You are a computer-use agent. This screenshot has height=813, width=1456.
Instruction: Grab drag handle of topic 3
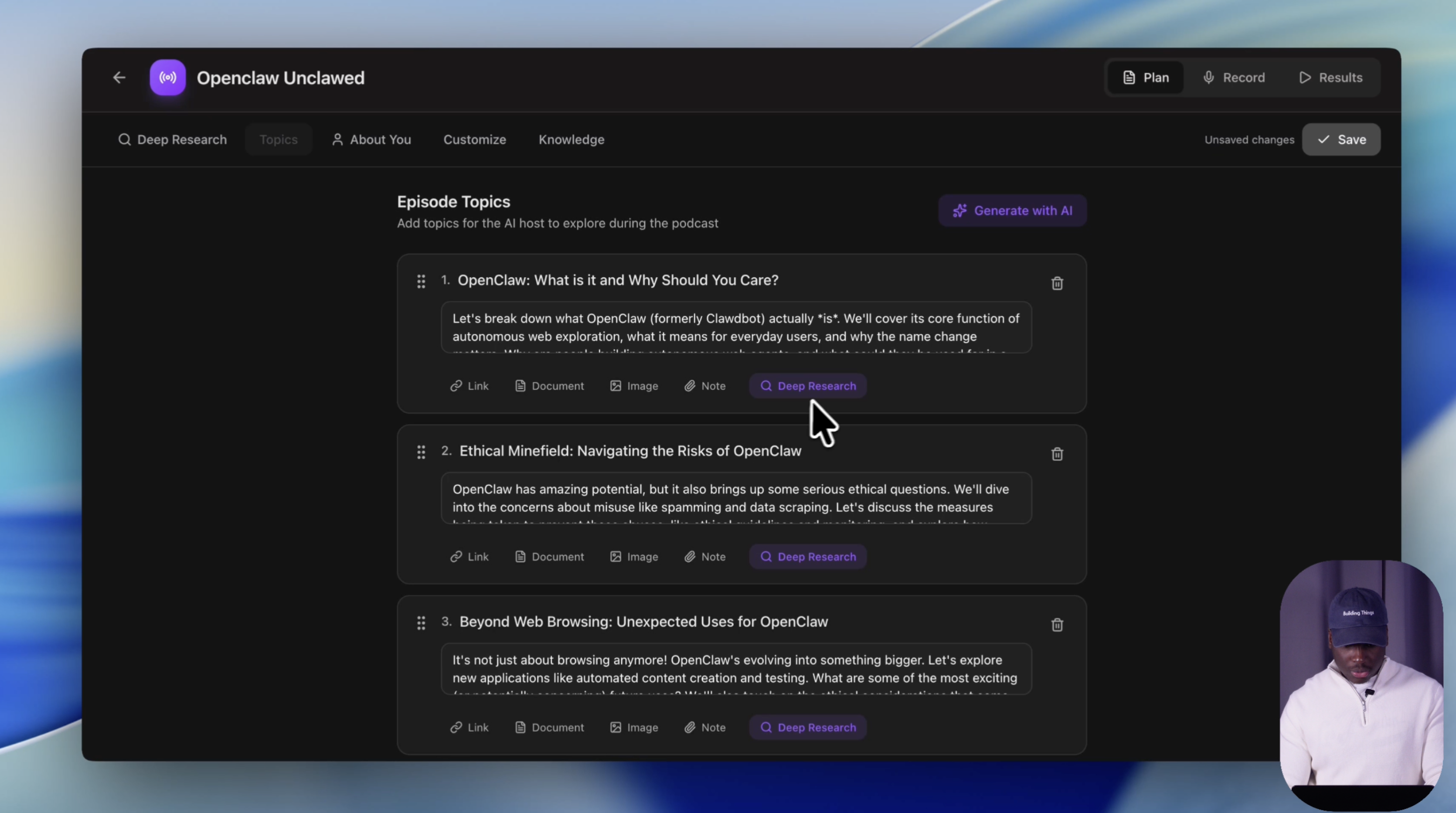(x=421, y=622)
